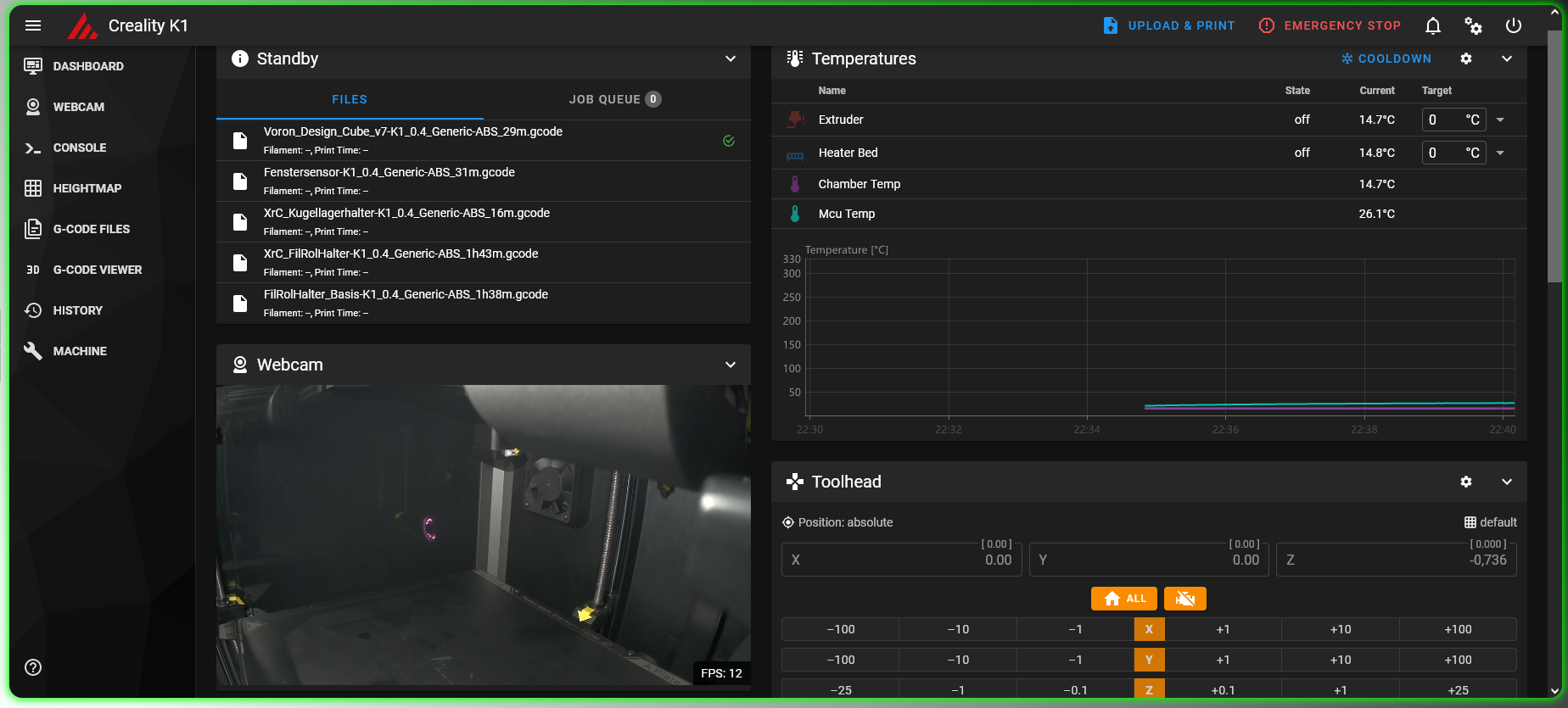Click file icon of Fenstersensor gcode

click(x=240, y=181)
